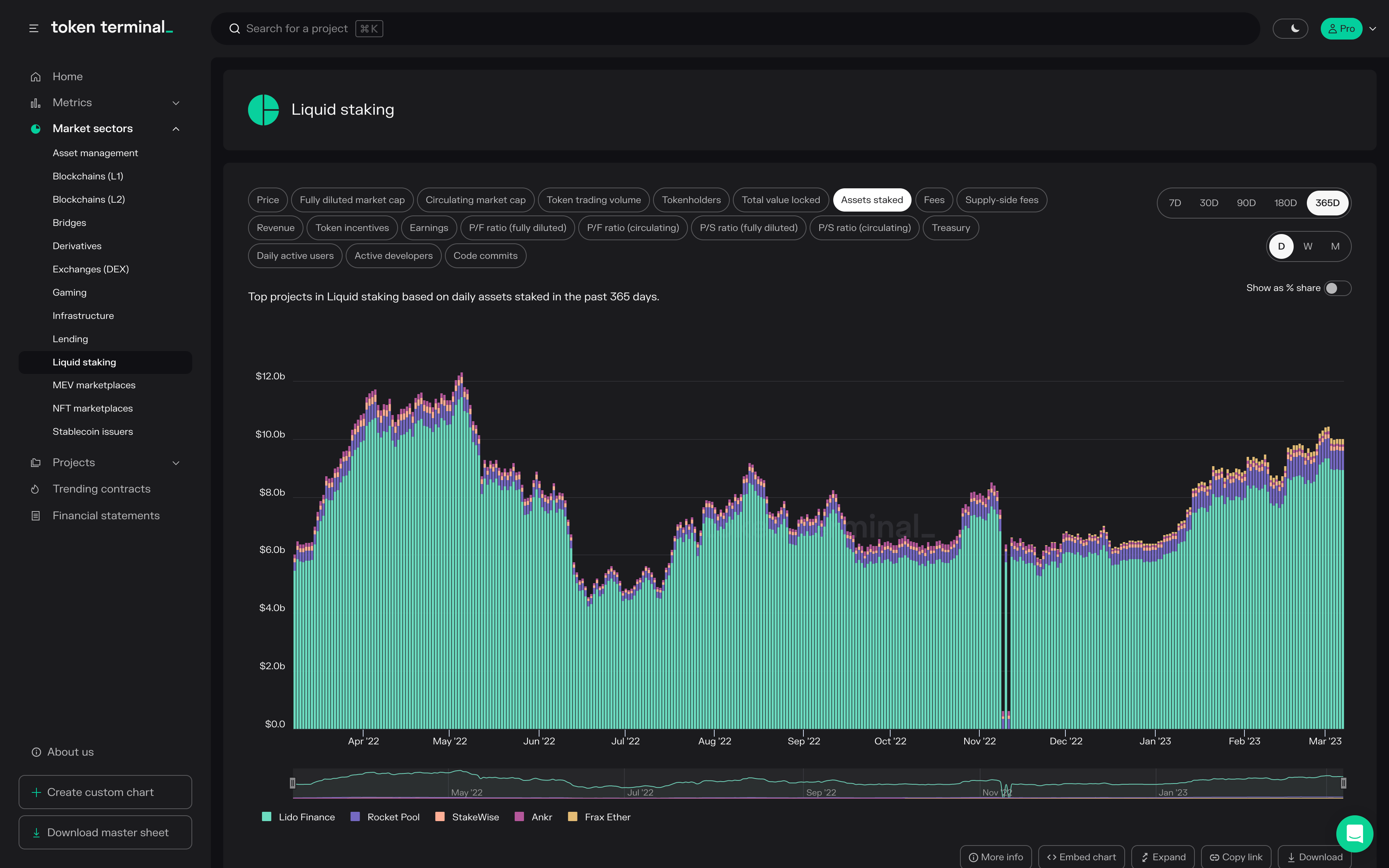Expand the Metrics sidebar section
Screen dimensions: 1389x868
coord(176,103)
